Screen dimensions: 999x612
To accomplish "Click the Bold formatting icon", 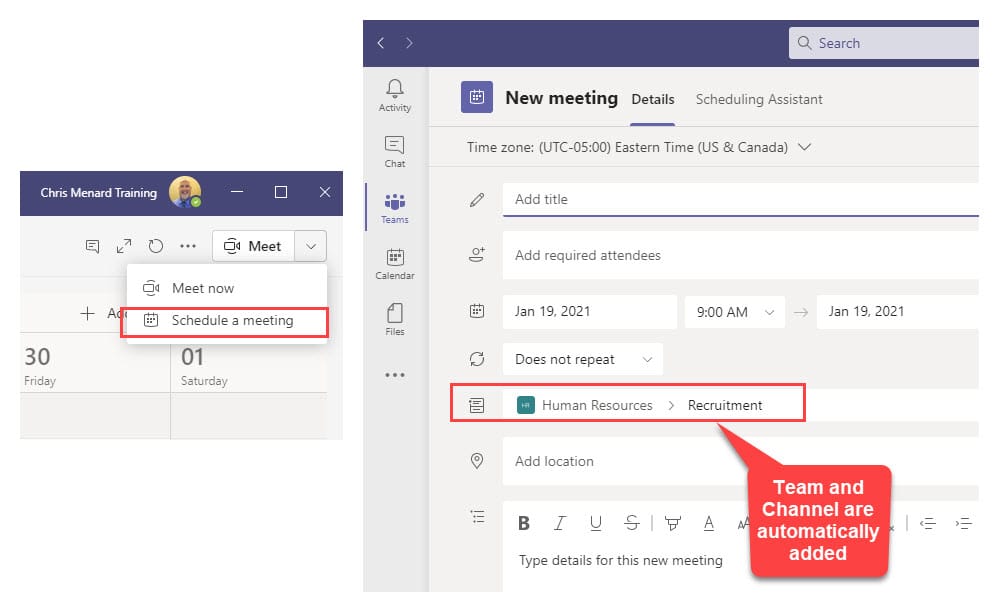I will click(523, 523).
